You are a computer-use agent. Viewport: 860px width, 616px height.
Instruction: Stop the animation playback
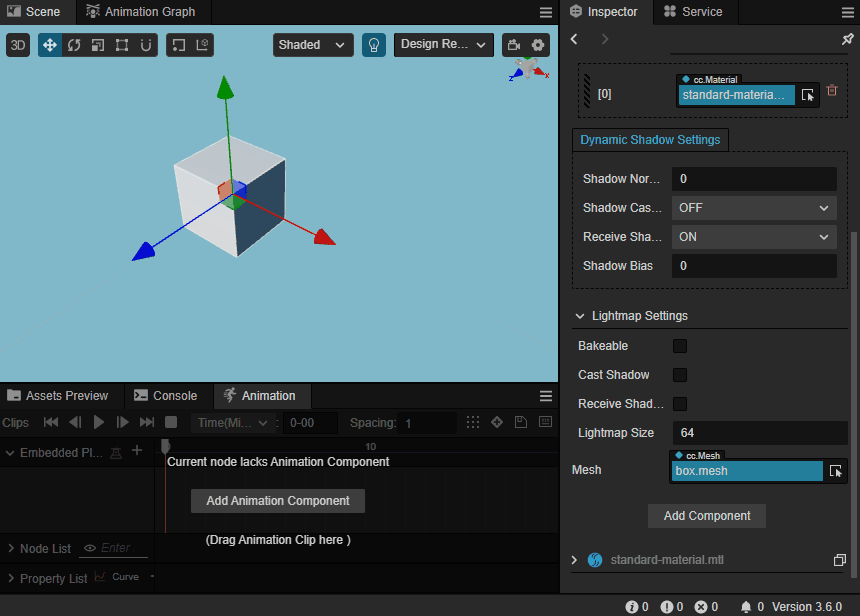[171, 422]
